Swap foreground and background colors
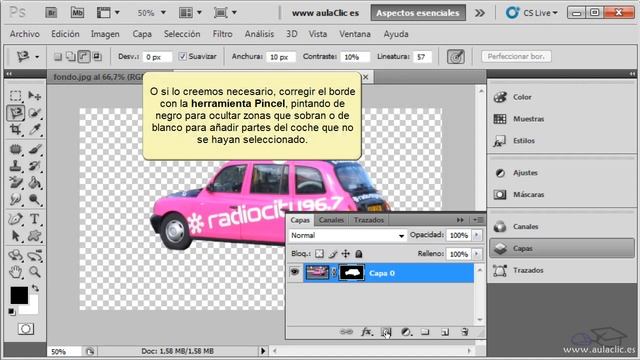The width and height of the screenshot is (640, 360). [x=36, y=289]
